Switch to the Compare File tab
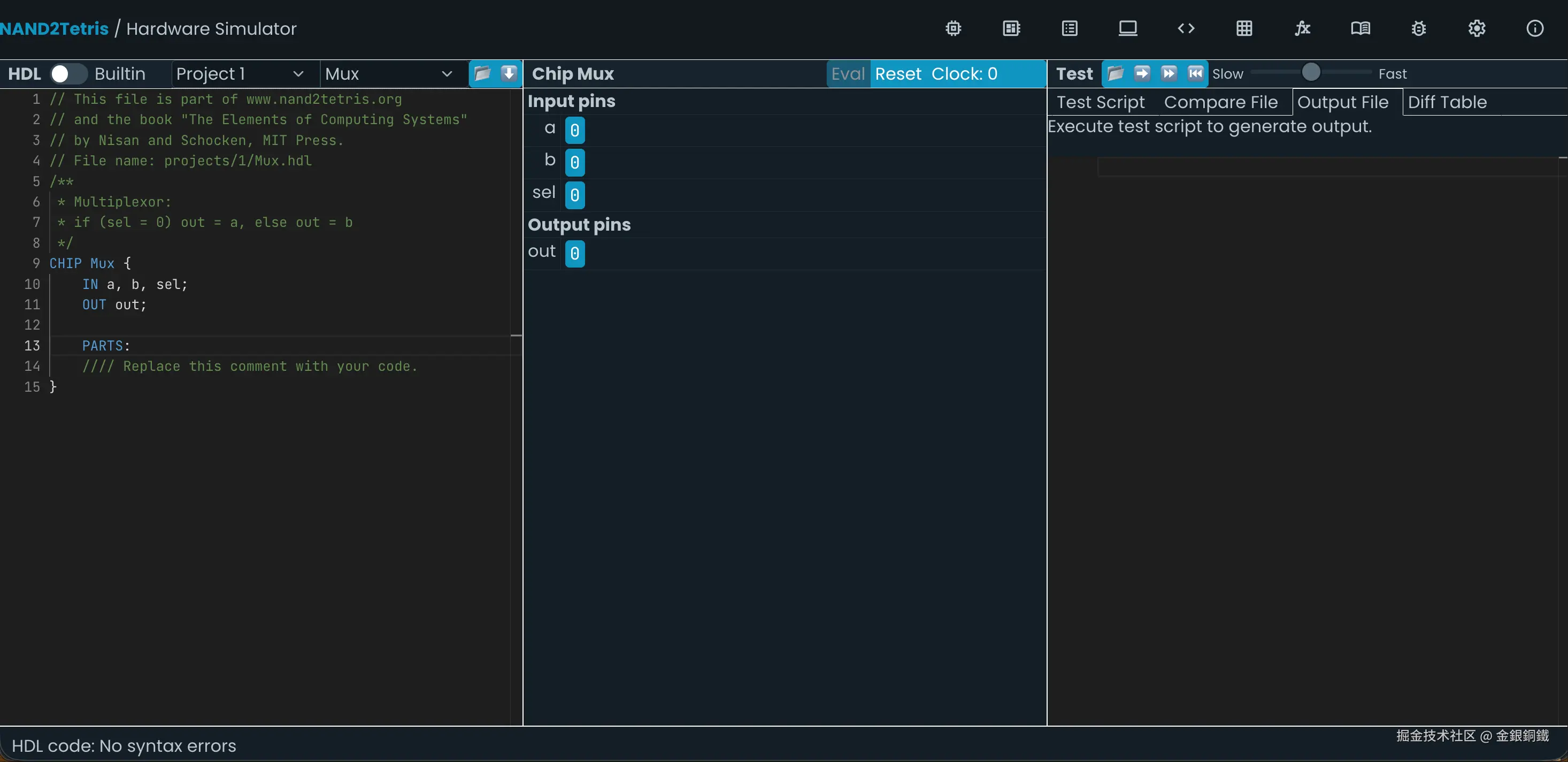Screen dimensions: 1568x762 [x=1220, y=102]
